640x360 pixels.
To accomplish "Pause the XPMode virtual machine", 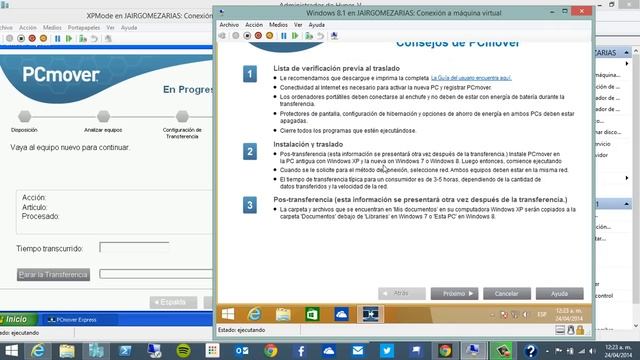I will [x=58, y=39].
